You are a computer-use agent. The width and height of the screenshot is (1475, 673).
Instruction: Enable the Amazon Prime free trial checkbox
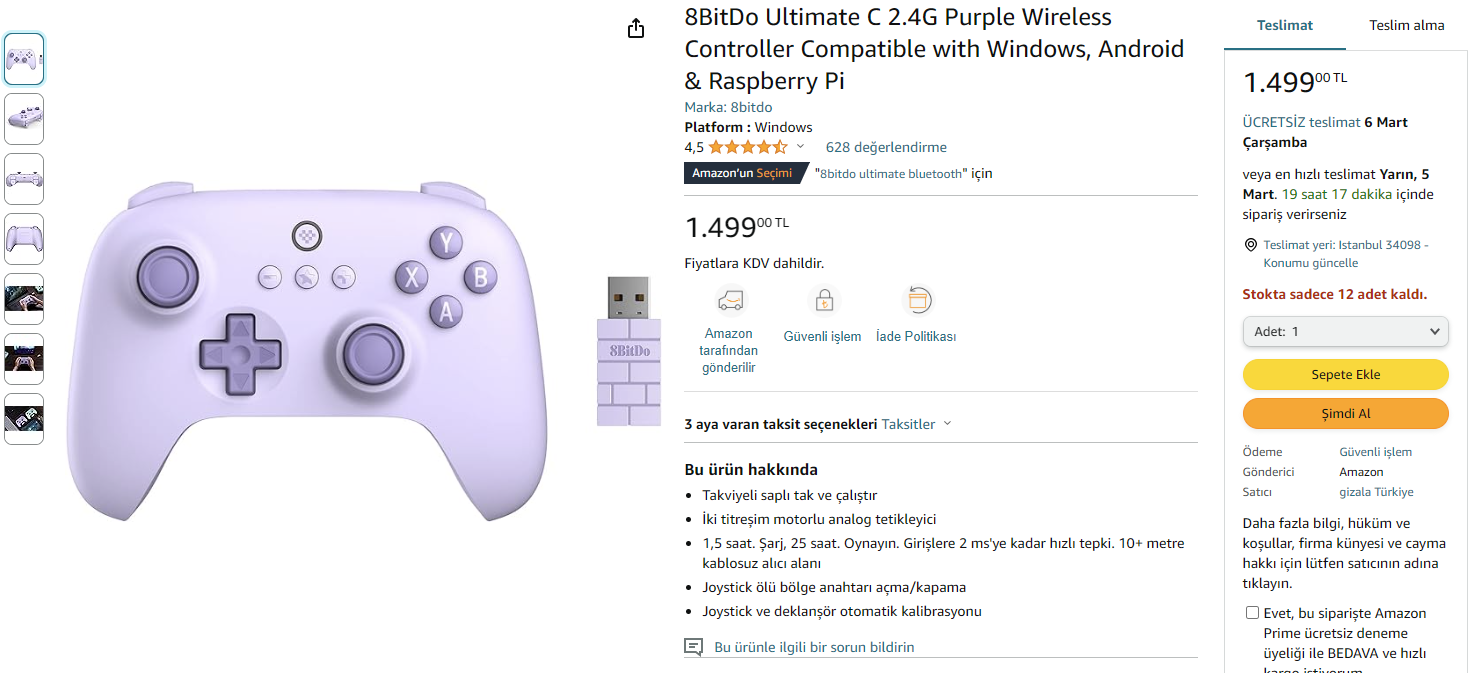pos(1251,612)
